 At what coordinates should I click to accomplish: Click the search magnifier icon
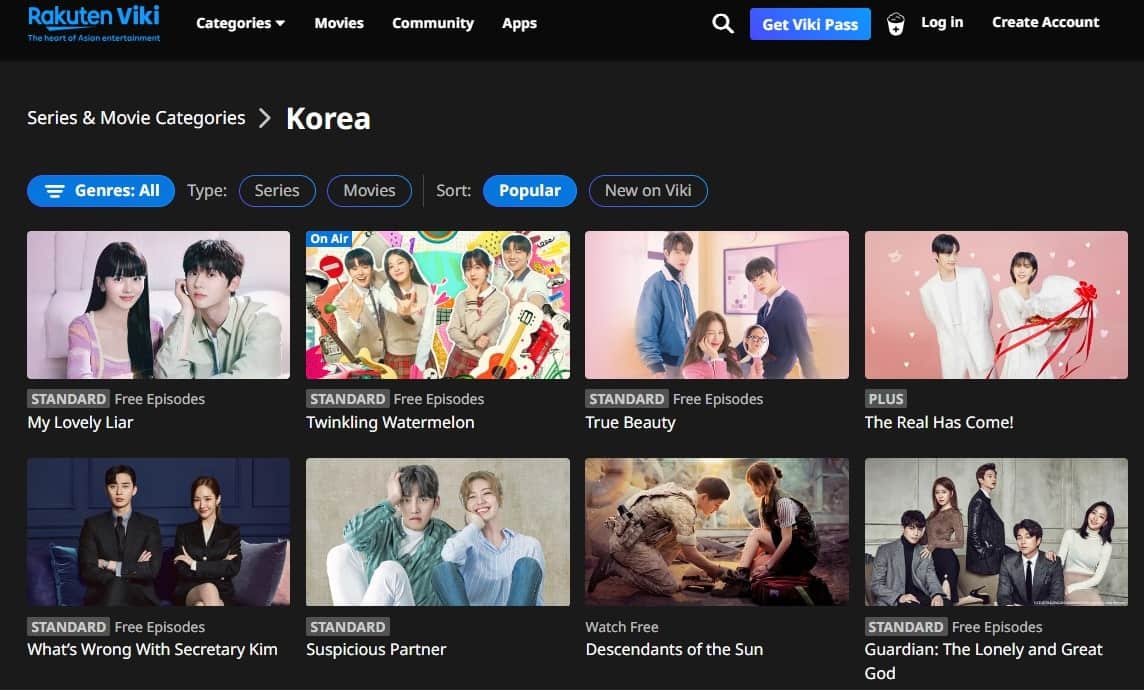click(x=722, y=24)
